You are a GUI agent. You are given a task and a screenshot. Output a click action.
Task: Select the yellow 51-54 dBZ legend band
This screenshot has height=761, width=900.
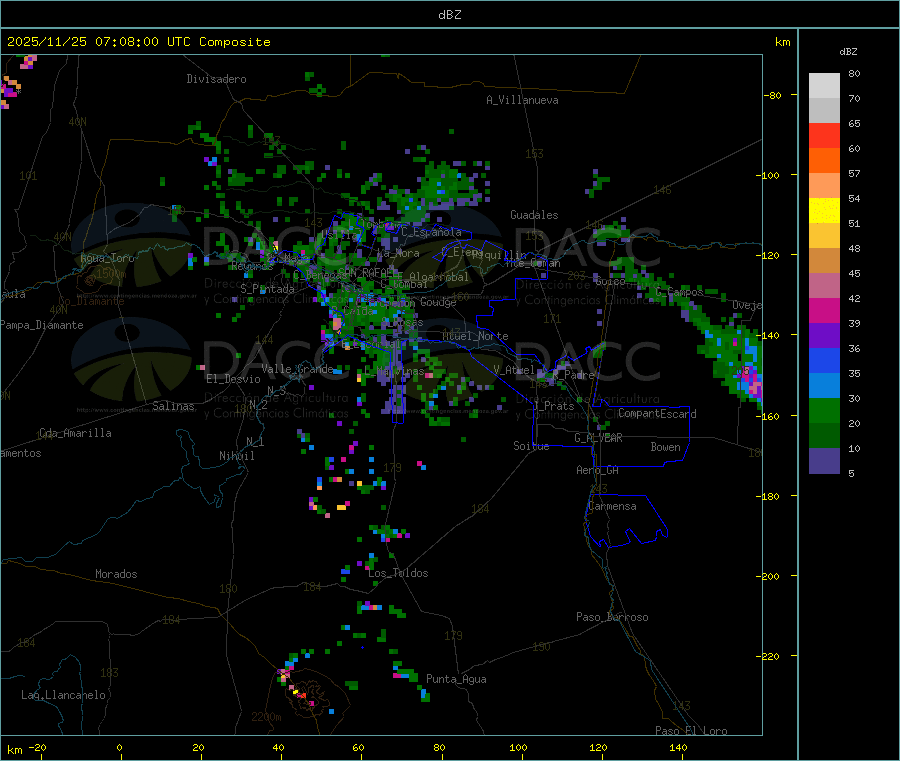(824, 211)
